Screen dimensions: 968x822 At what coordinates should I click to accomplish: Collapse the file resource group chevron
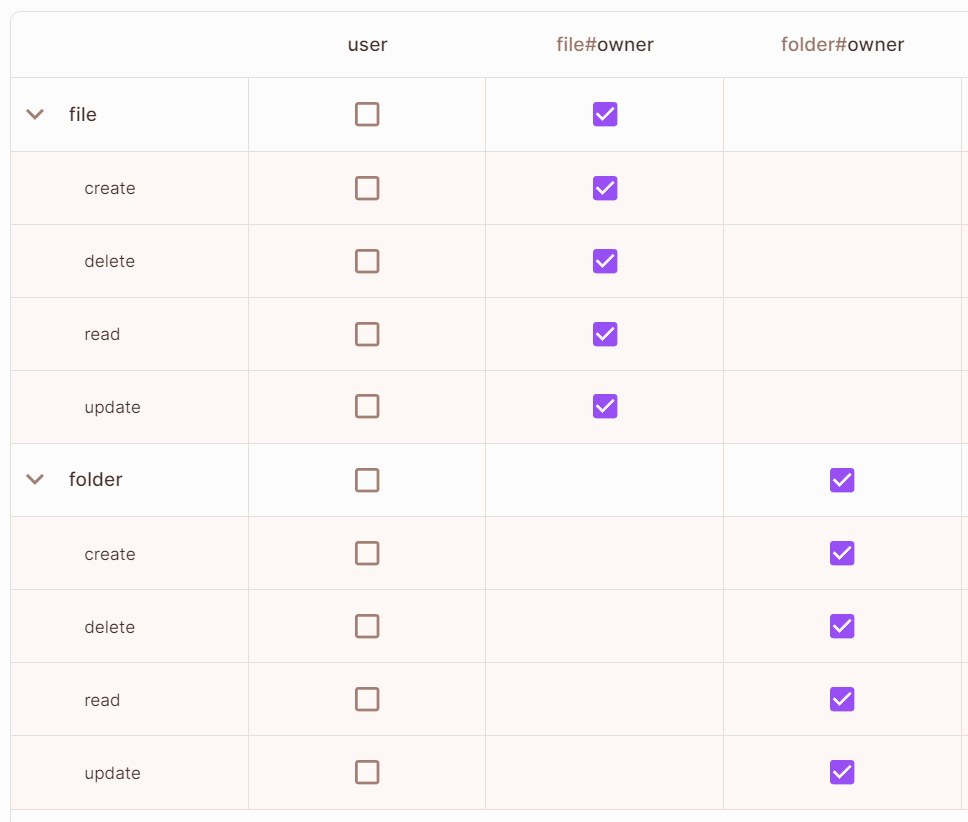[x=35, y=114]
